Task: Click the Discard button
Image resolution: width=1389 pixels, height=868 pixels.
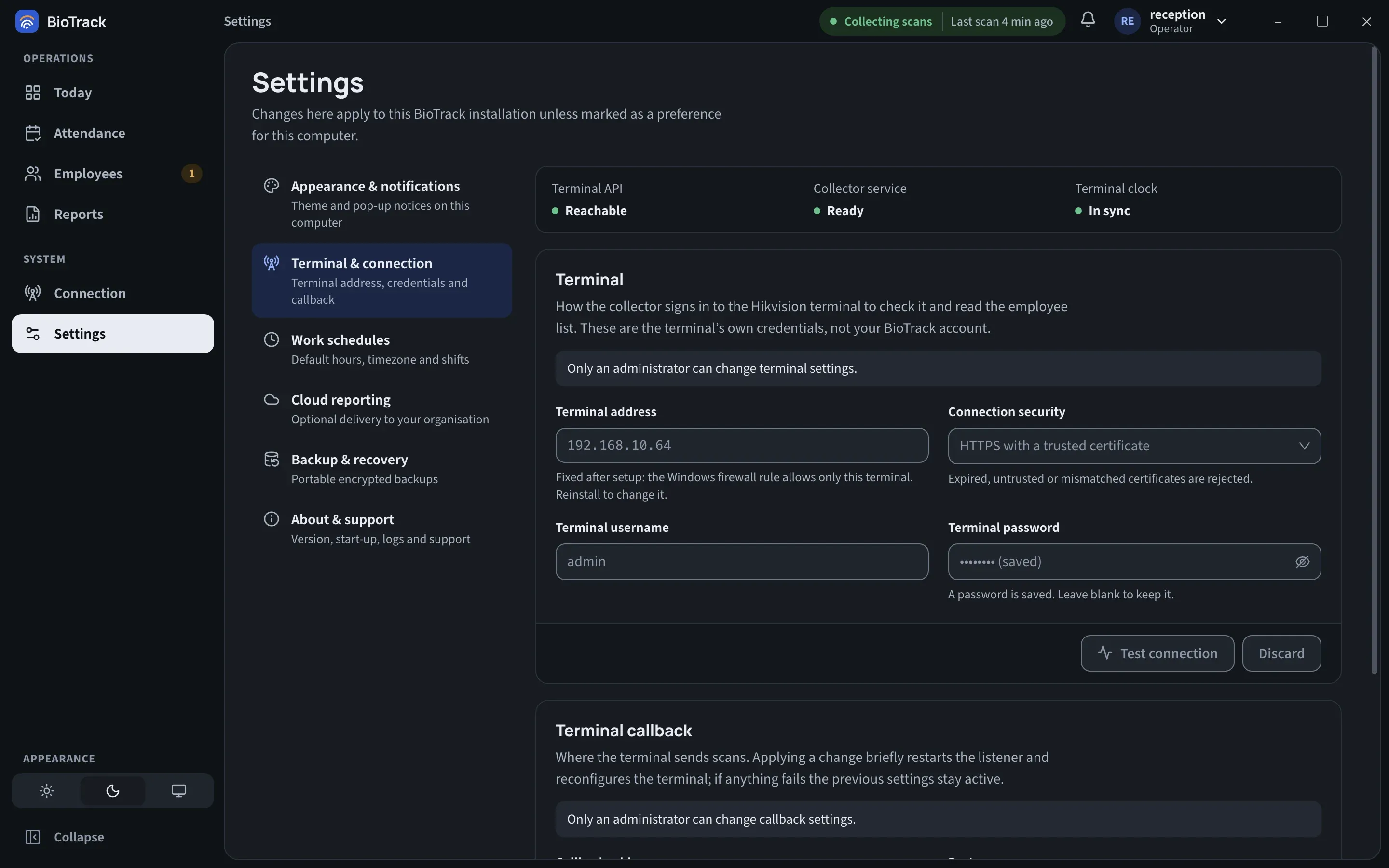Action: [1281, 653]
